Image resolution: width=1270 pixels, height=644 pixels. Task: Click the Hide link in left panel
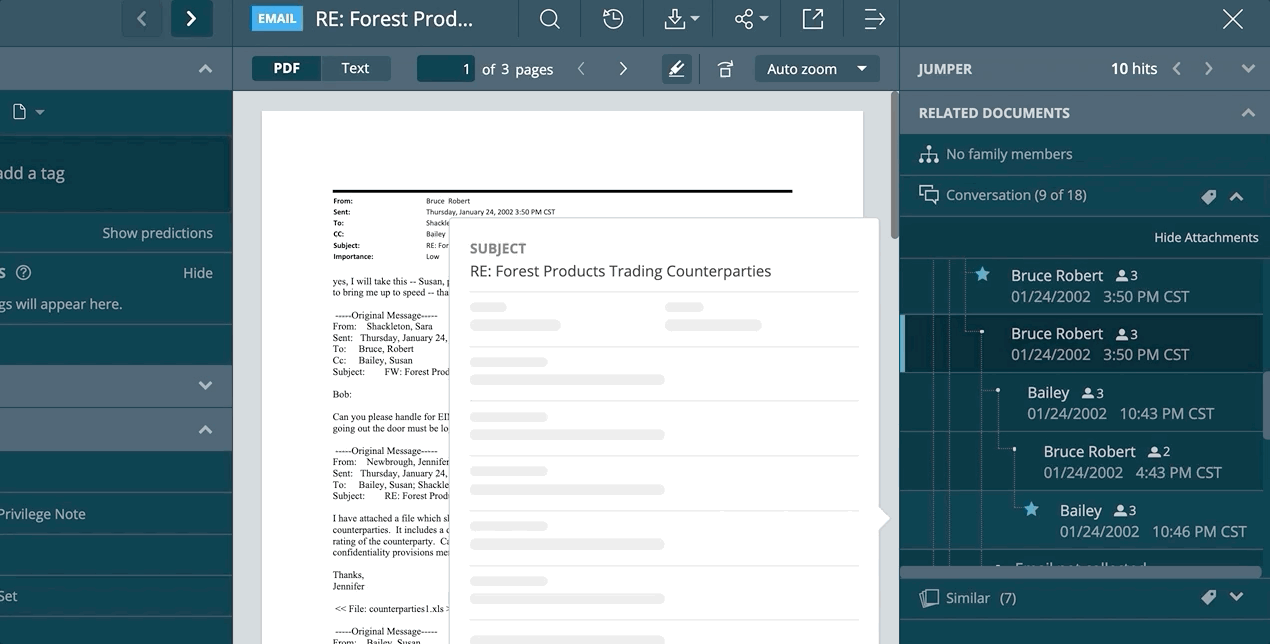(198, 273)
